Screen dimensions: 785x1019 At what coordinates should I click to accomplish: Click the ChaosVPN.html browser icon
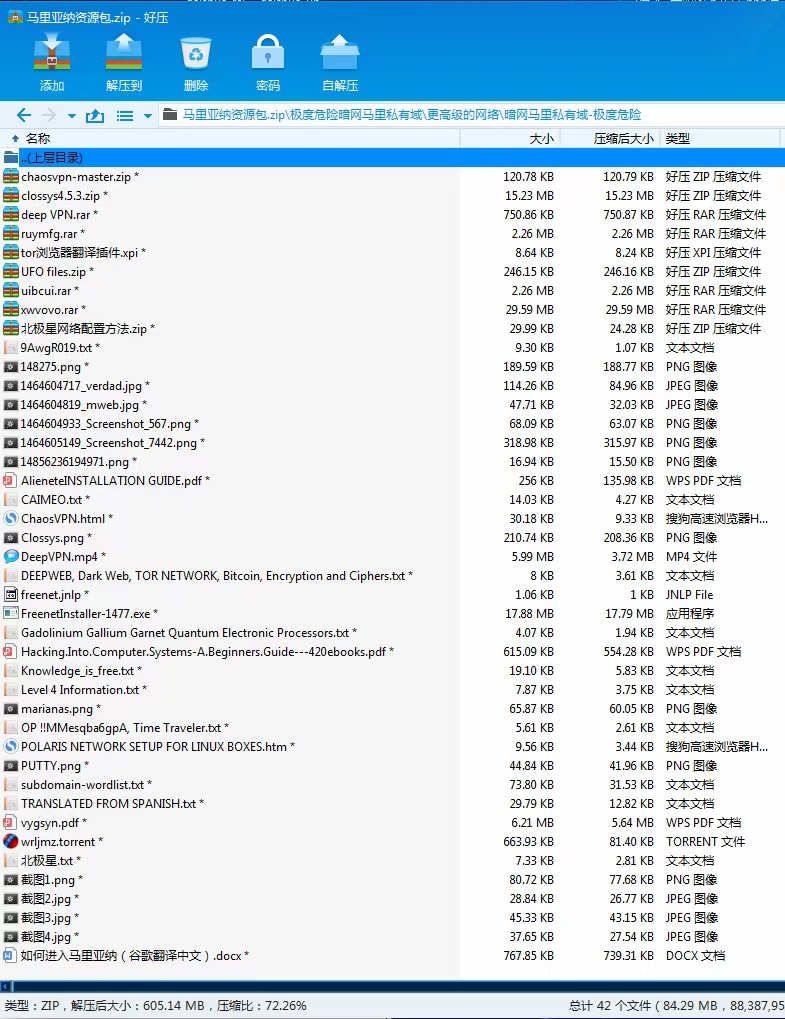10,519
